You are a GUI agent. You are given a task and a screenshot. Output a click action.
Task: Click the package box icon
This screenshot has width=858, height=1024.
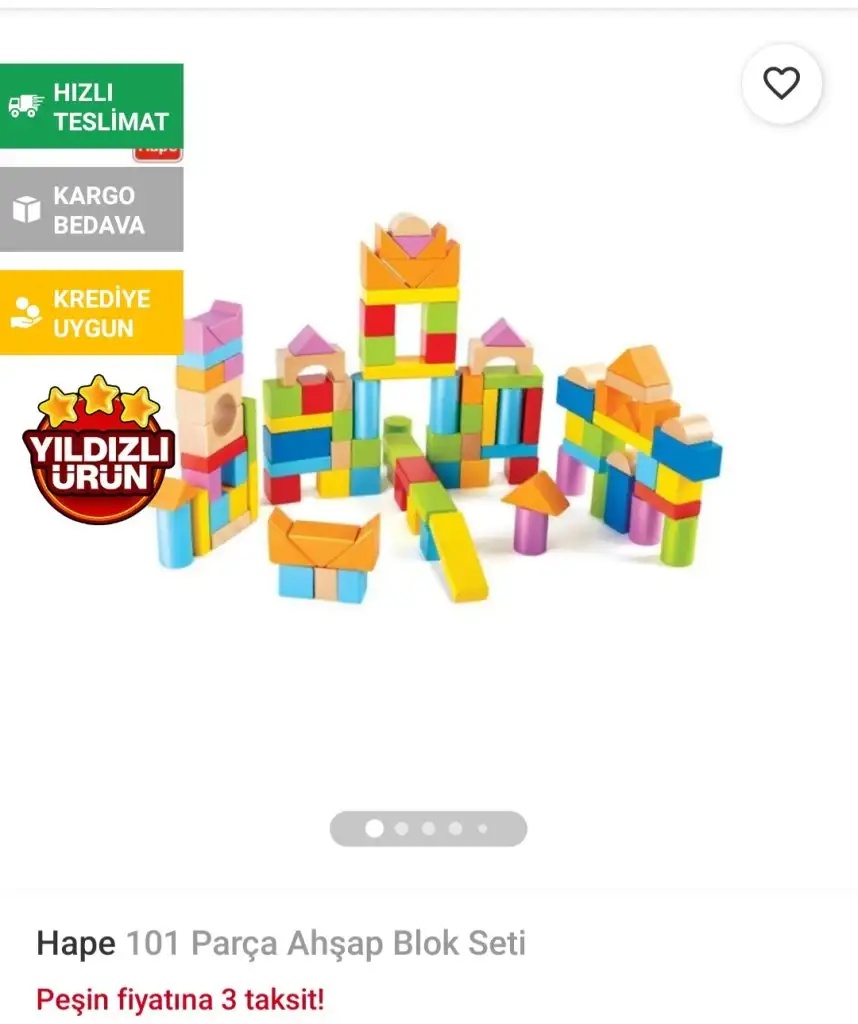(27, 210)
